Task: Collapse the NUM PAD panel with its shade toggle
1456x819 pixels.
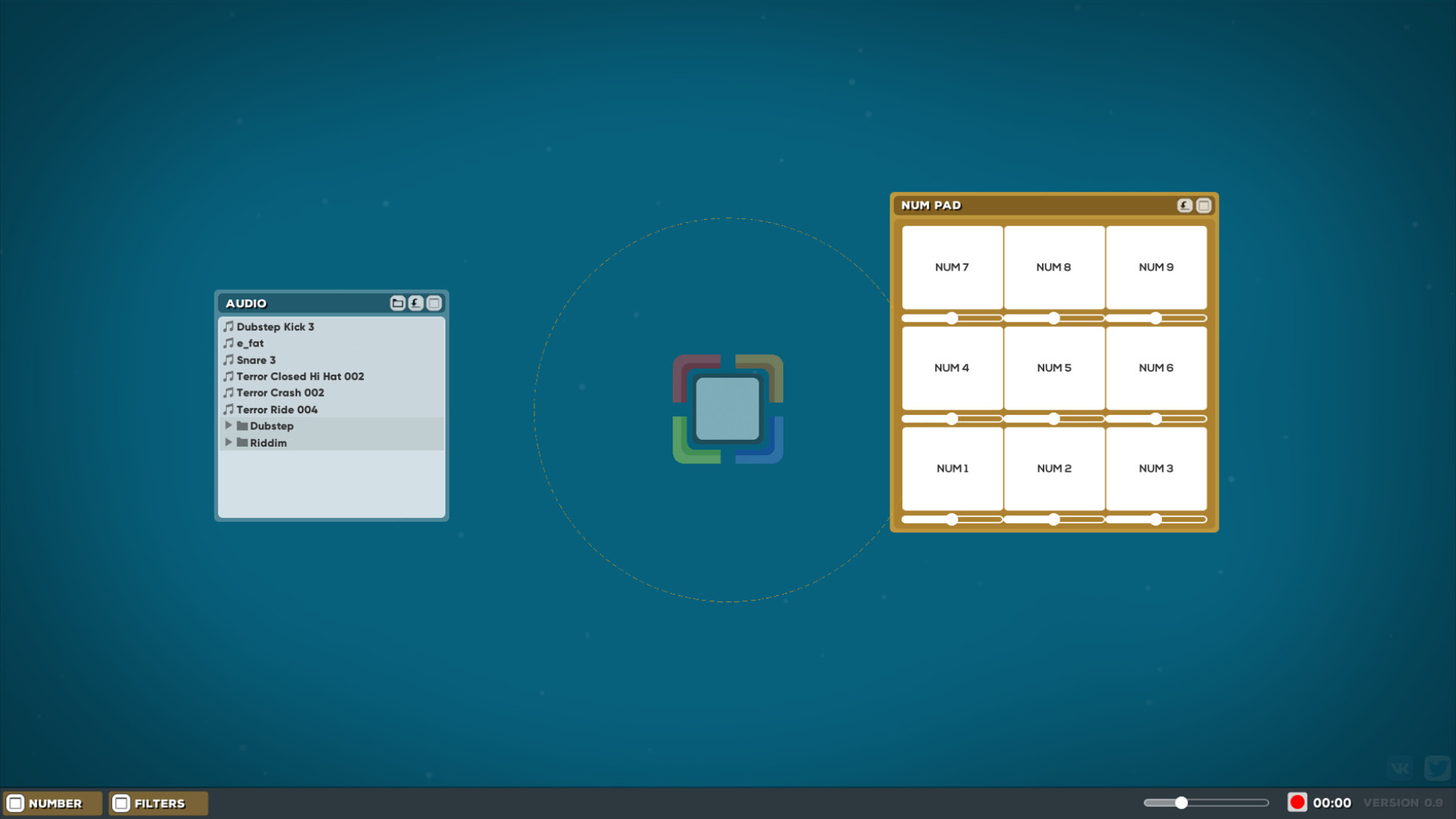Action: click(1205, 205)
